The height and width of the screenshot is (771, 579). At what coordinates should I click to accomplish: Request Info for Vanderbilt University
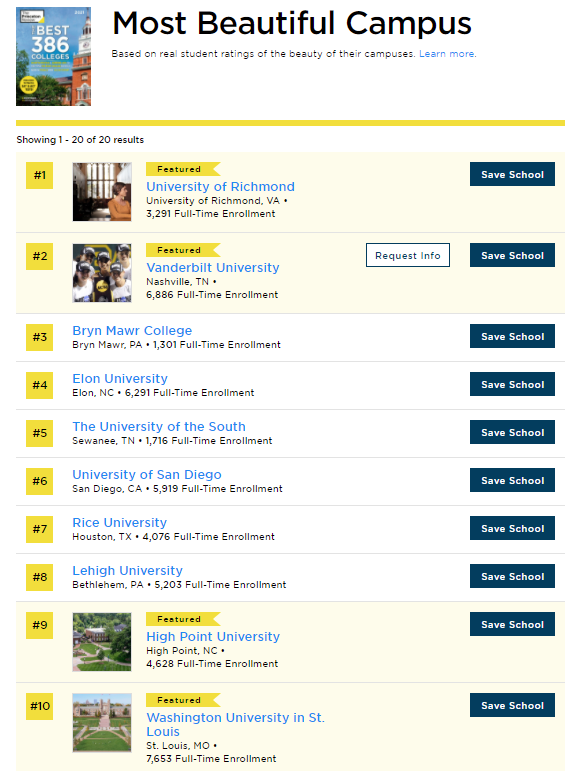(x=407, y=255)
